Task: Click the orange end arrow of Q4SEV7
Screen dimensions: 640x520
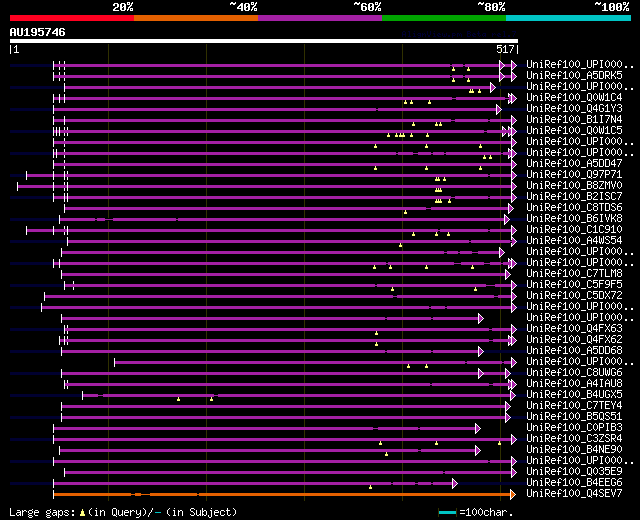Action: [513, 495]
